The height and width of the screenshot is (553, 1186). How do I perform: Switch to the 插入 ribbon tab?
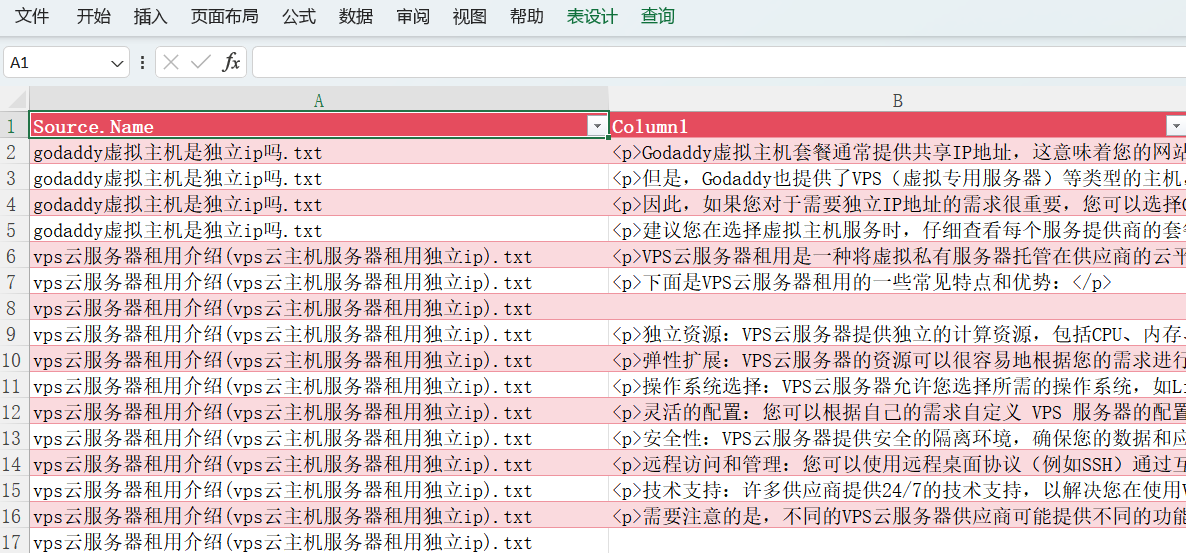150,16
